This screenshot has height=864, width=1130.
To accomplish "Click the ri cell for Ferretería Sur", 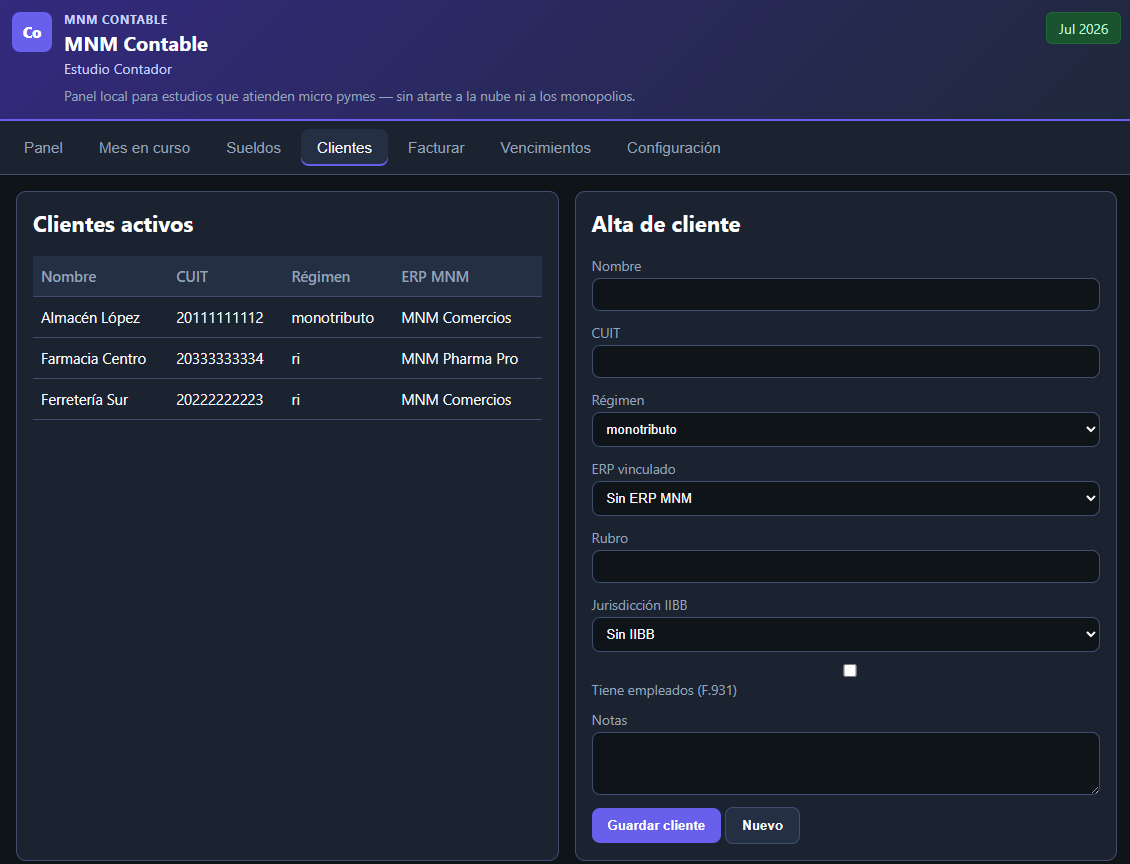I will click(295, 400).
